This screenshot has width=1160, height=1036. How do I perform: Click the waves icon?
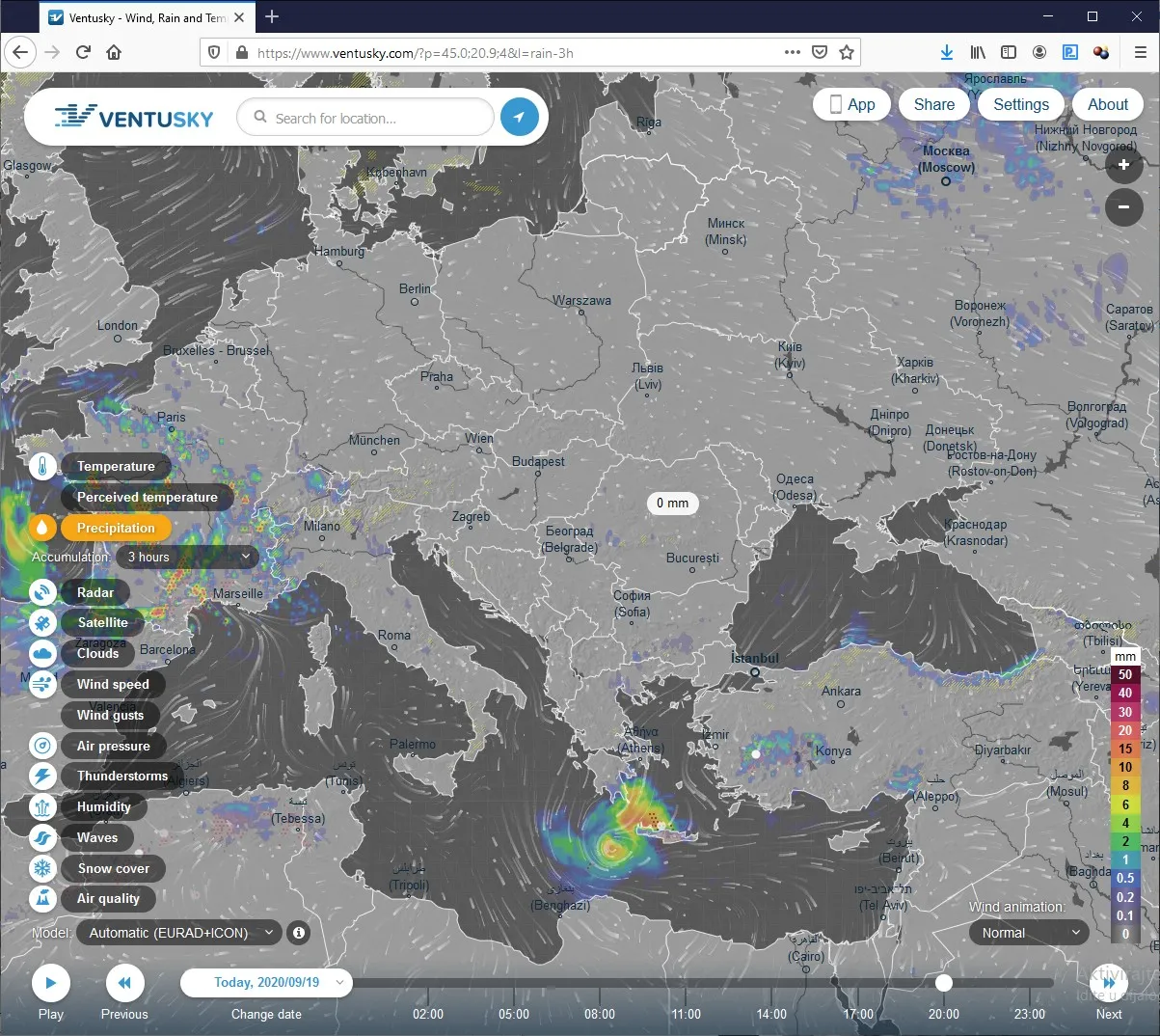coord(42,838)
